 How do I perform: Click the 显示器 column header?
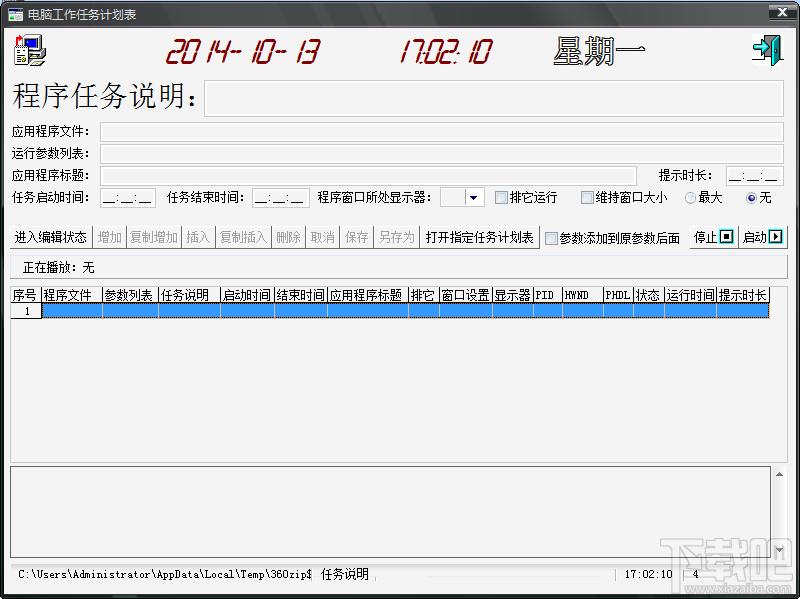click(x=513, y=295)
